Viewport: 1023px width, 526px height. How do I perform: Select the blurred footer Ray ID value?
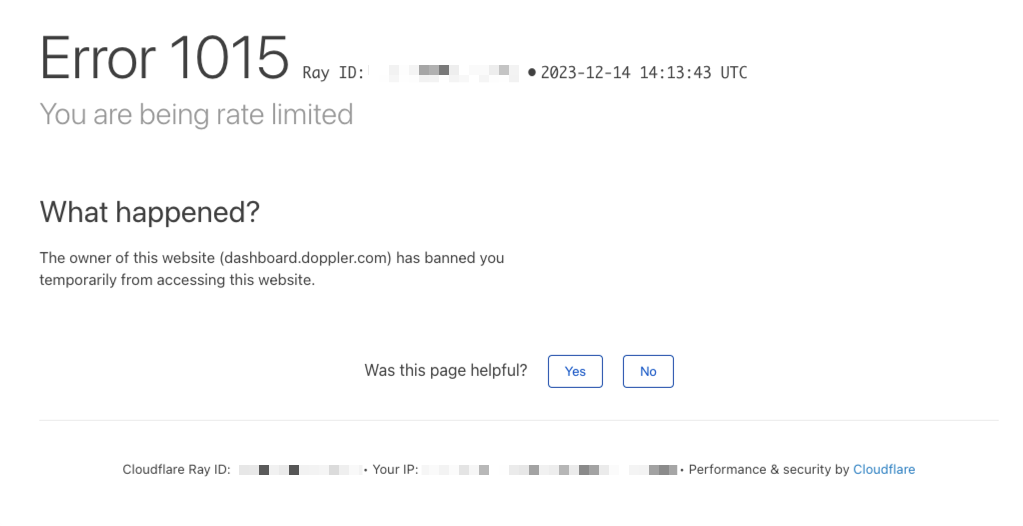tap(300, 470)
